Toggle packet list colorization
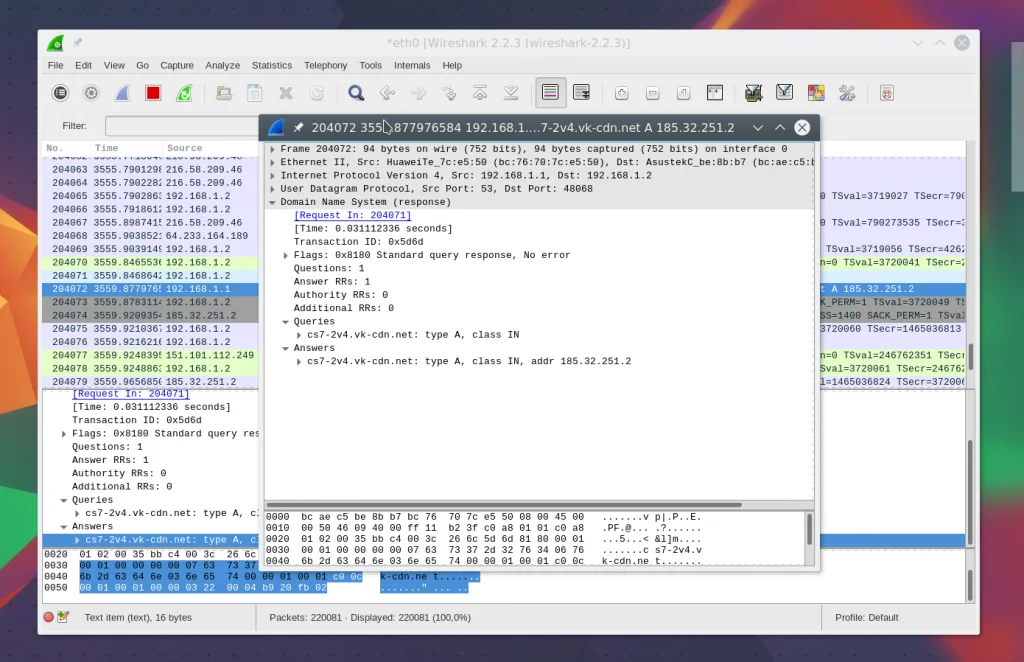1024x662 pixels. click(x=550, y=93)
